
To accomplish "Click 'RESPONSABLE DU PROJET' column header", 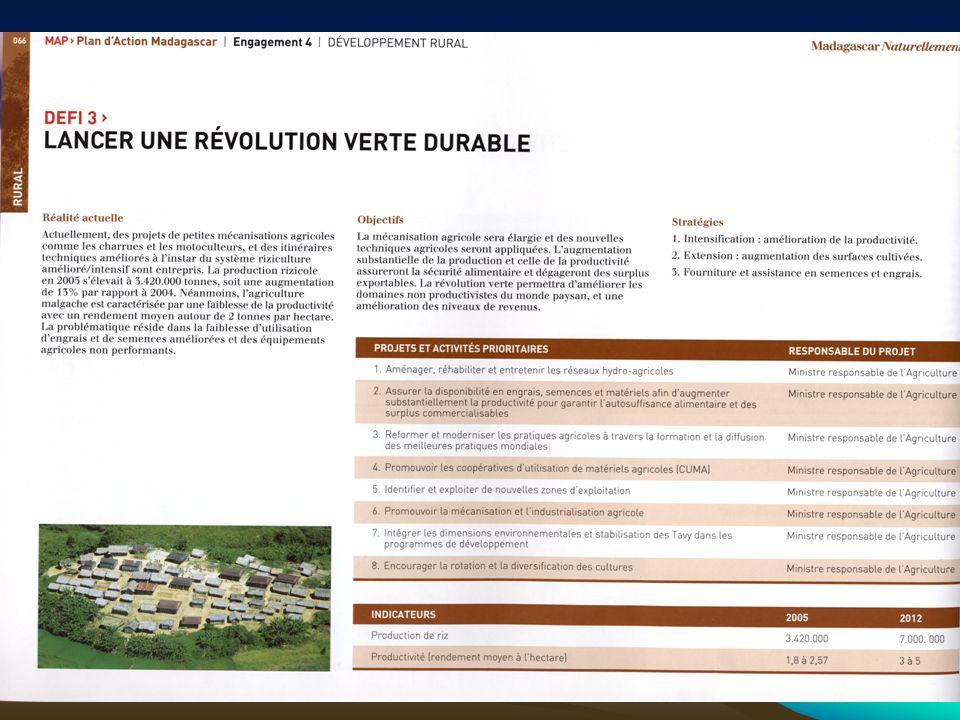I will (852, 351).
